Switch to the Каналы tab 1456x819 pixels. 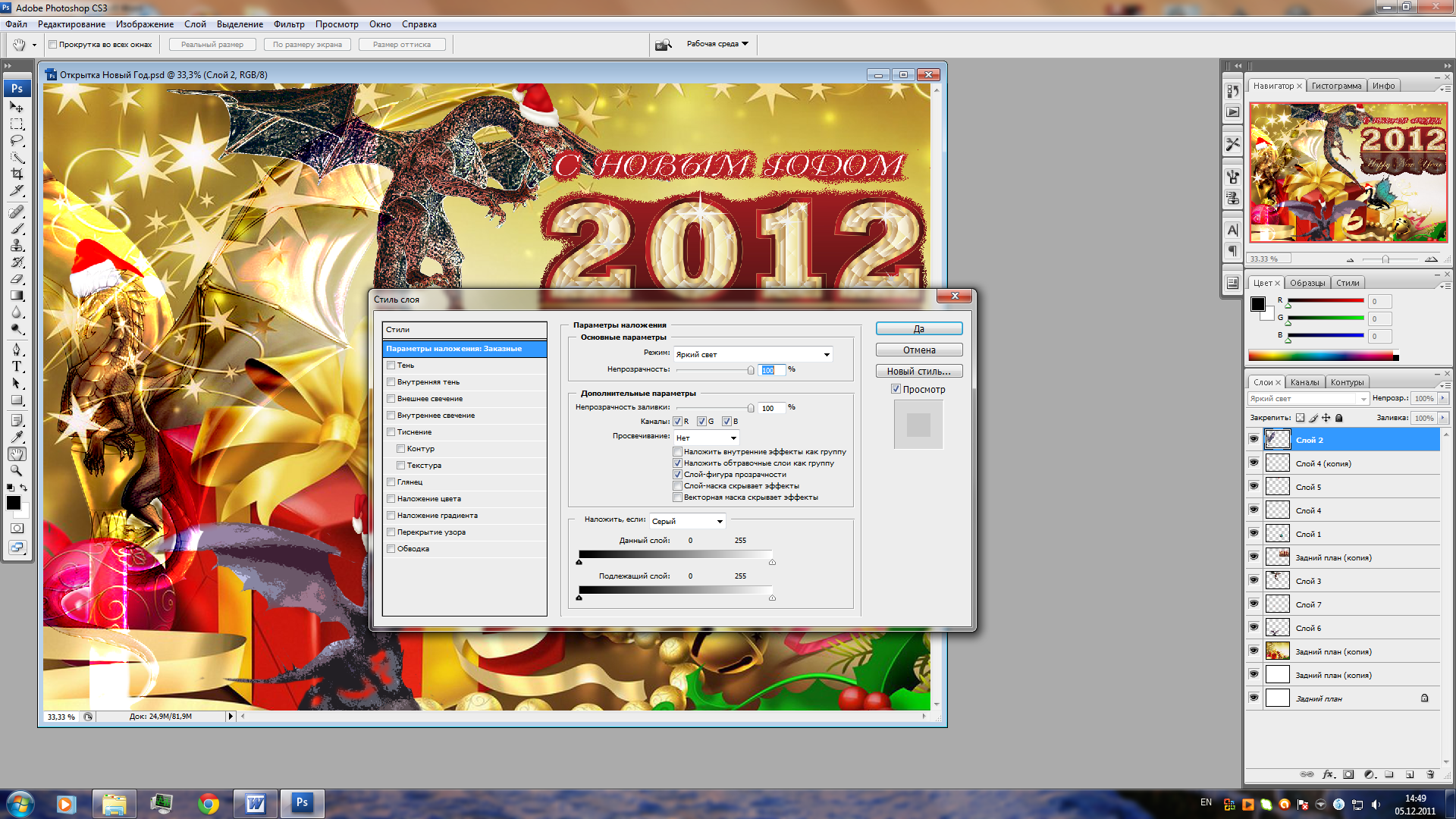tap(1304, 382)
